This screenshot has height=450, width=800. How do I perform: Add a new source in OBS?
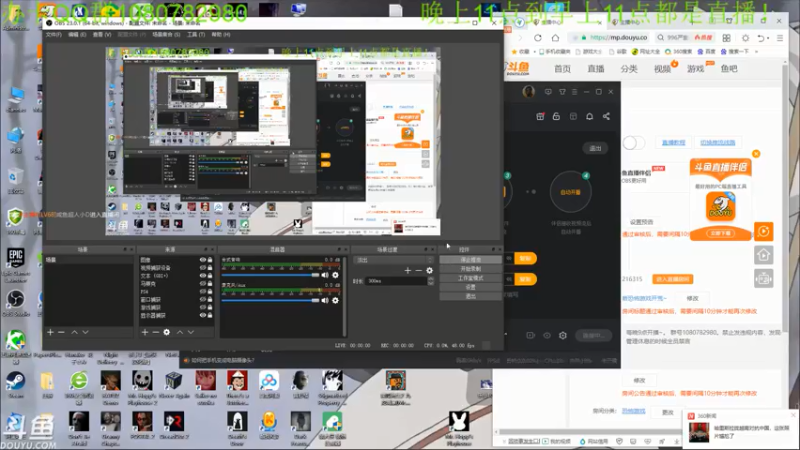tap(145, 332)
